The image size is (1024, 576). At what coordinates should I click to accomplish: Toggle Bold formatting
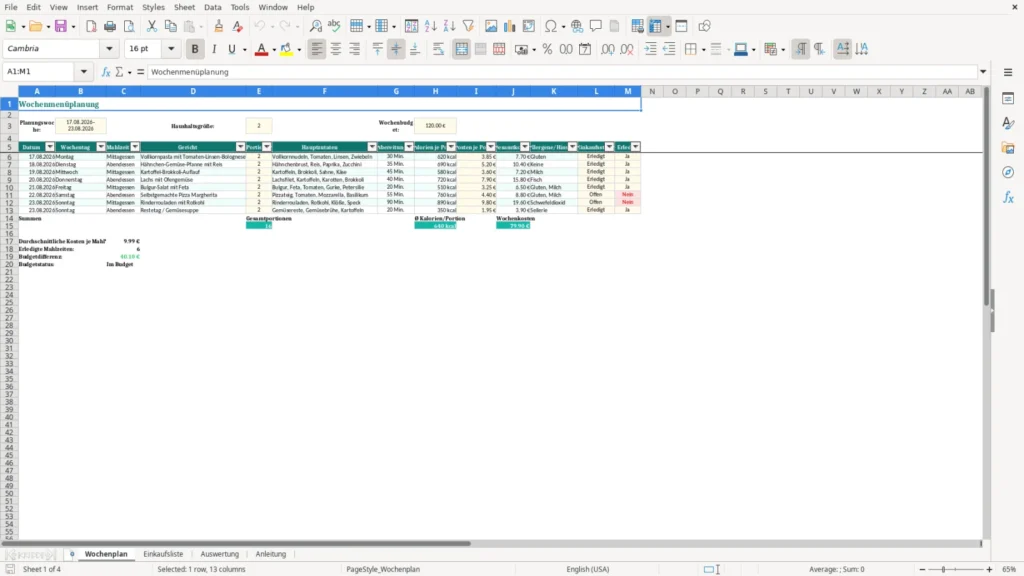coord(195,49)
